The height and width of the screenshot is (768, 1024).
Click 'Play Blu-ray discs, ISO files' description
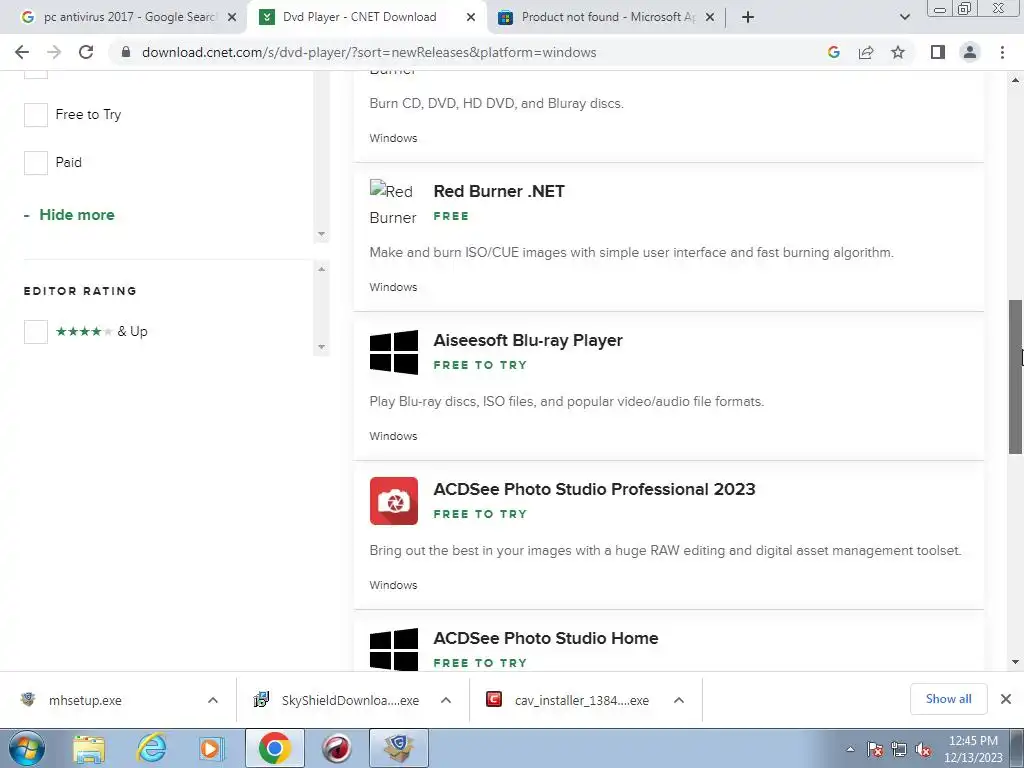[567, 402]
